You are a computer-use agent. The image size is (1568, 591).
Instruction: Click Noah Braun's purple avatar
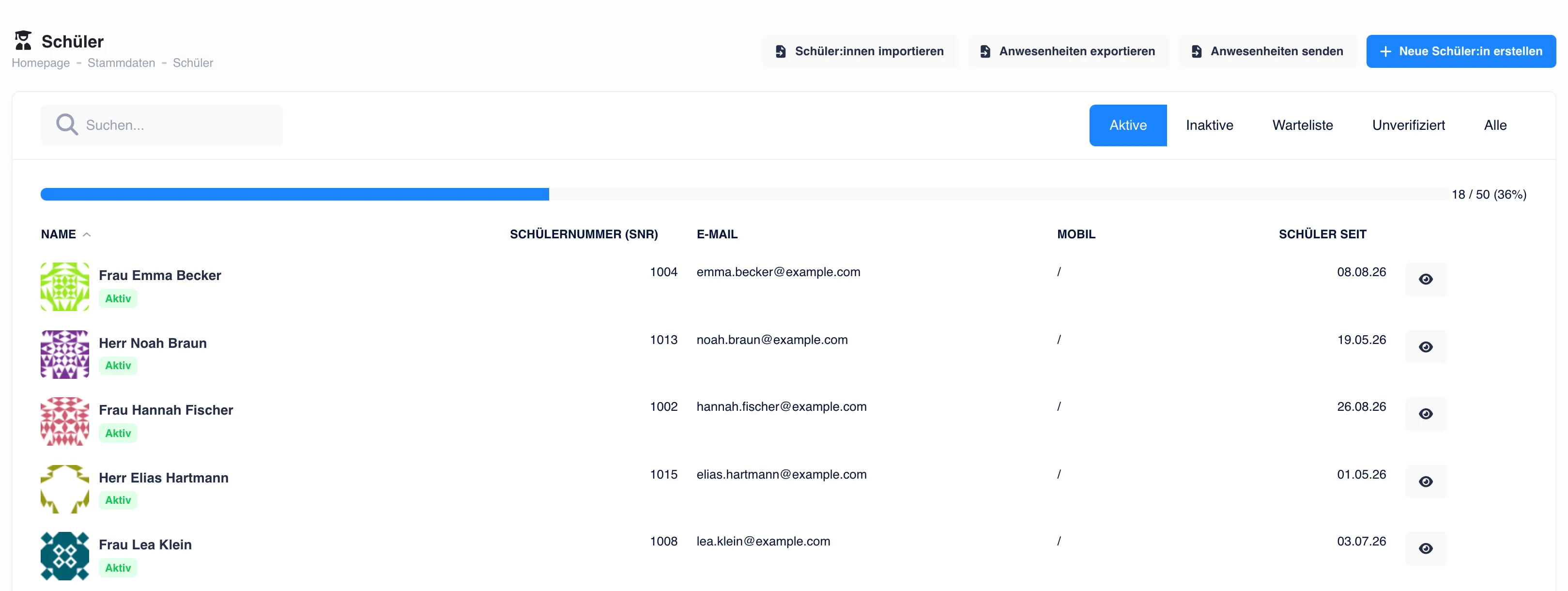(64, 354)
